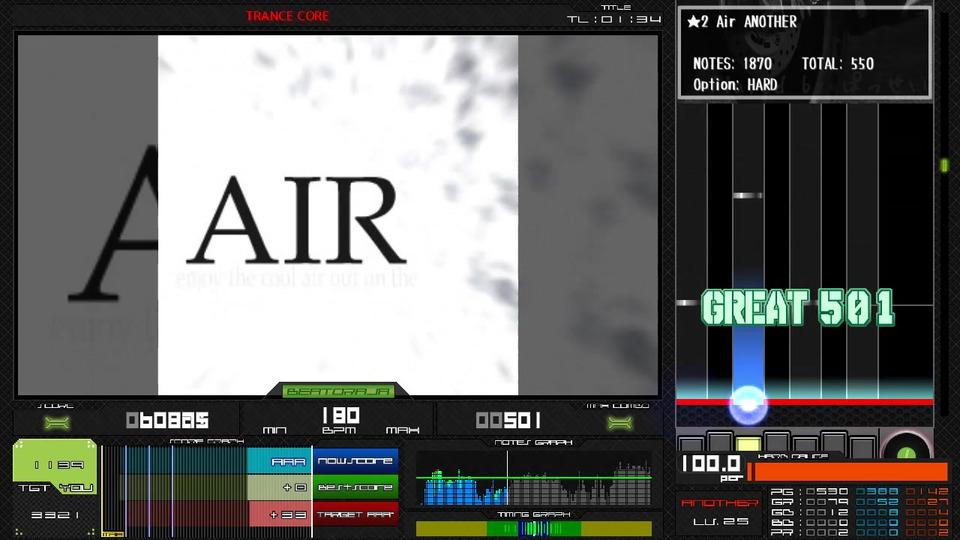Click the star icon before the song title
The width and height of the screenshot is (960, 540).
click(693, 22)
